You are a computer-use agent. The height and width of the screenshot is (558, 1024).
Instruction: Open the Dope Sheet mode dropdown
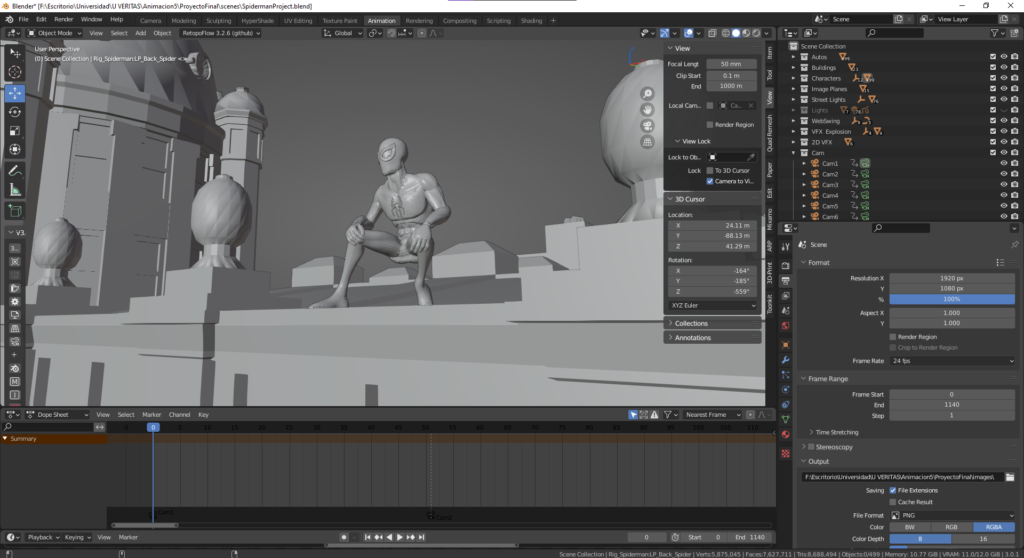pyautogui.click(x=57, y=414)
